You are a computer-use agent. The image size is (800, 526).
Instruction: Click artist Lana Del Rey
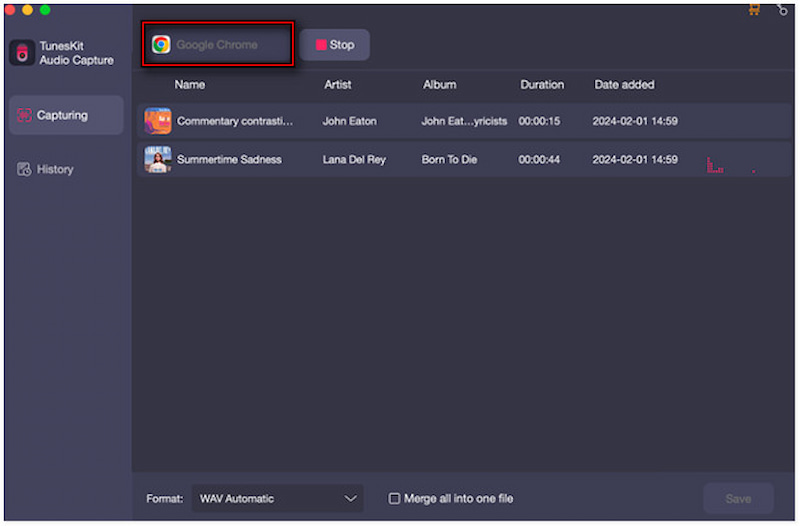[x=354, y=160]
